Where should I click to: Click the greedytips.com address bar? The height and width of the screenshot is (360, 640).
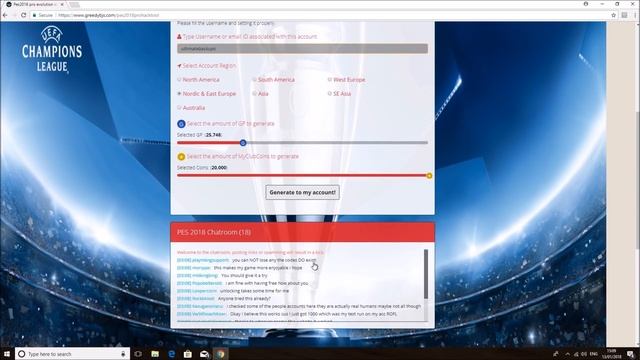[x=318, y=15]
